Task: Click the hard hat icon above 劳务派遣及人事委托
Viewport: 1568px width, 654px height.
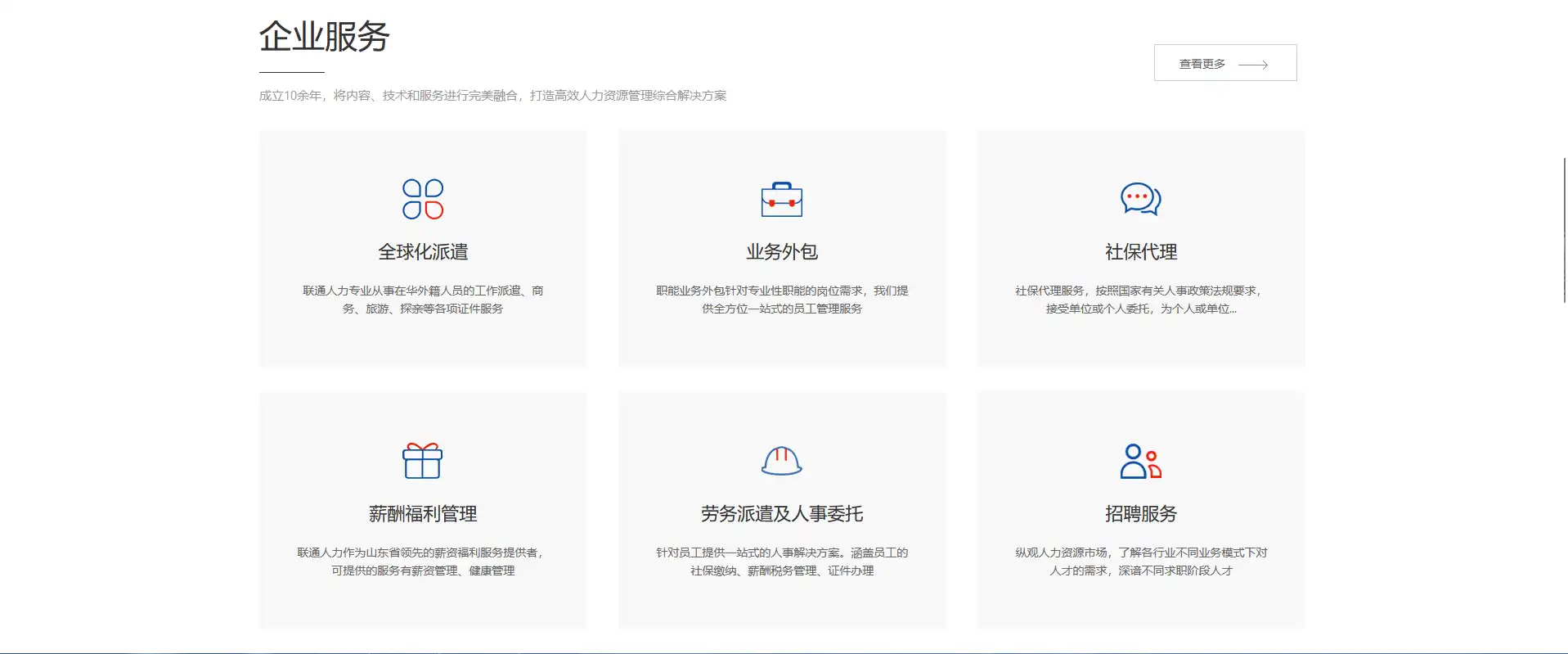Action: point(781,461)
